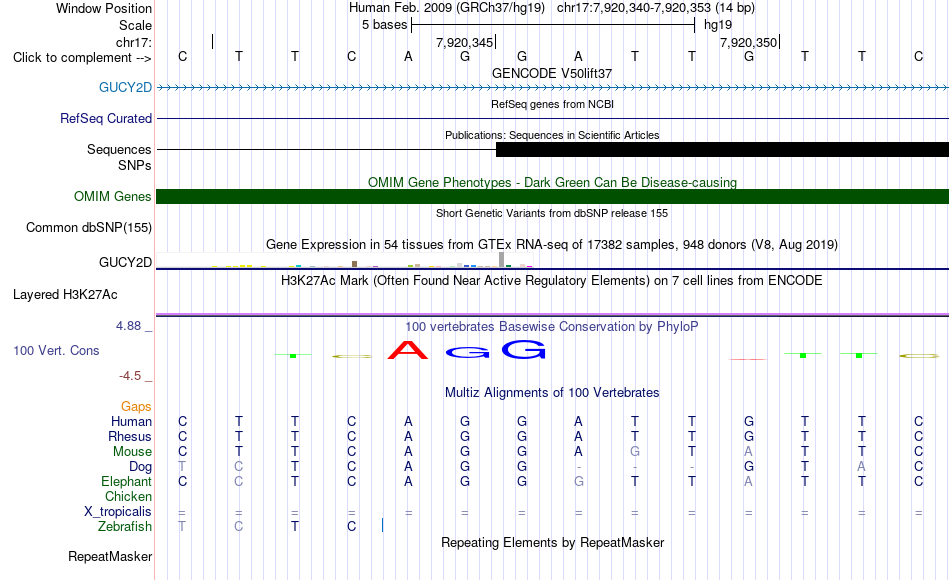
Task: Click the largest blue G conservation logo
Action: pos(524,349)
